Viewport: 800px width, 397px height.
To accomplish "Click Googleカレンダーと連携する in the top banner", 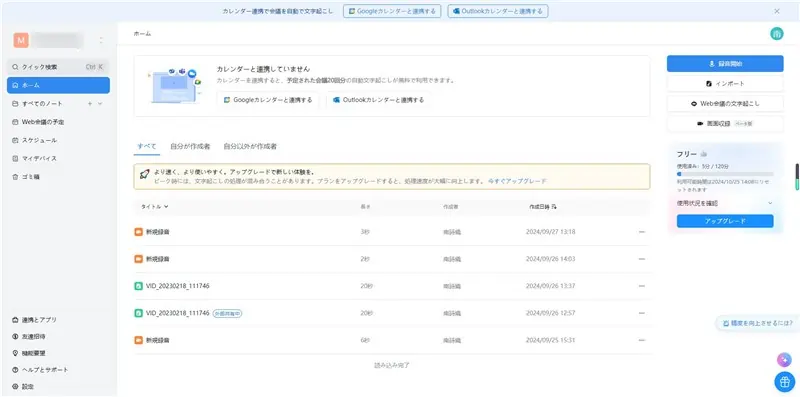I will 392,11.
